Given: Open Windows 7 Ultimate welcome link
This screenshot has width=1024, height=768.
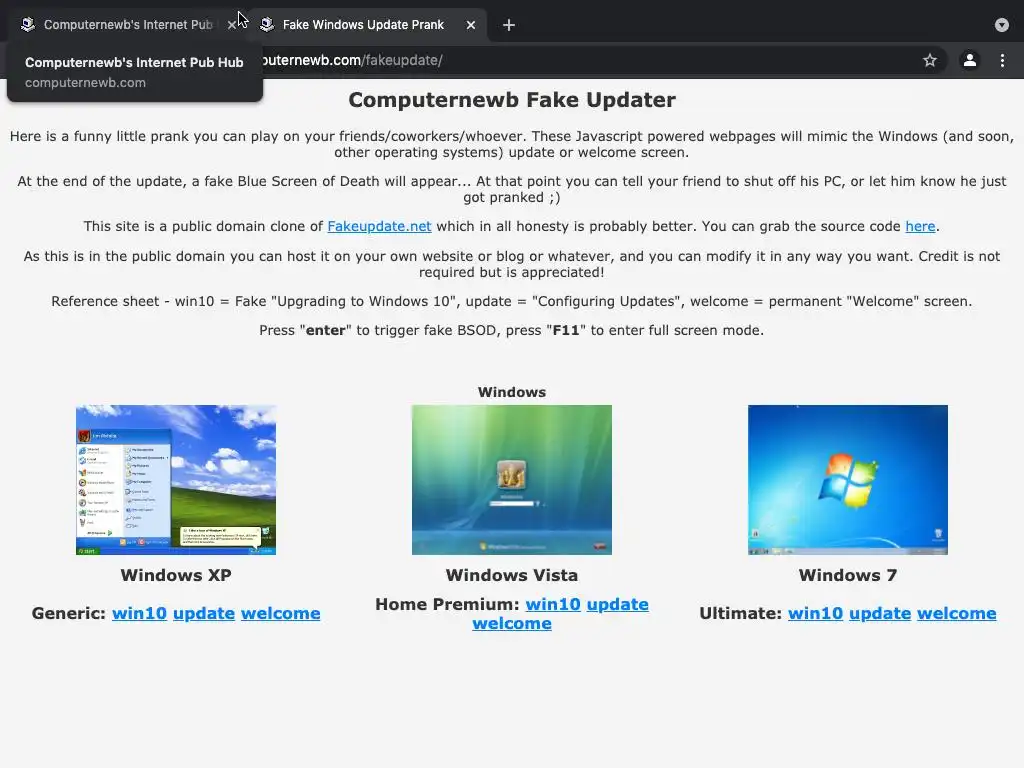Looking at the screenshot, I should (957, 613).
